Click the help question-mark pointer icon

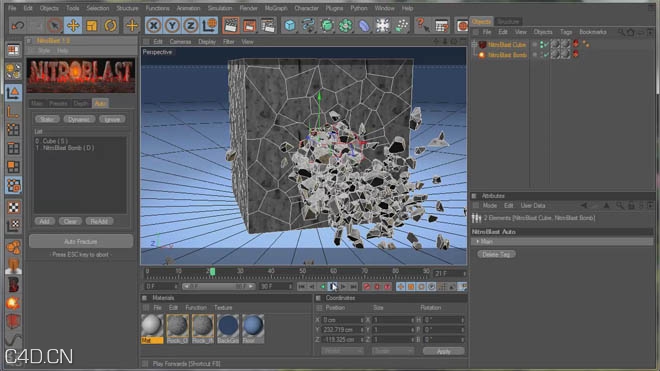click(422, 26)
